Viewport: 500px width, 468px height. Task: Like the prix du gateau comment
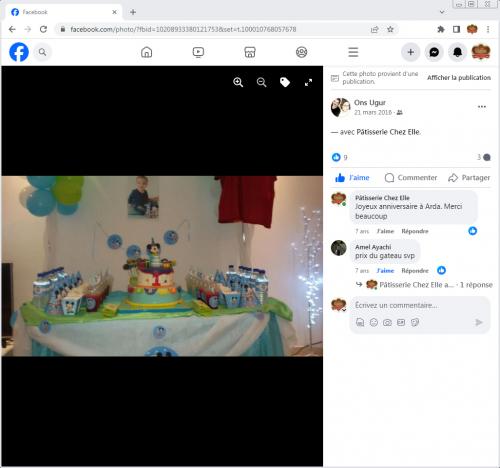point(385,270)
